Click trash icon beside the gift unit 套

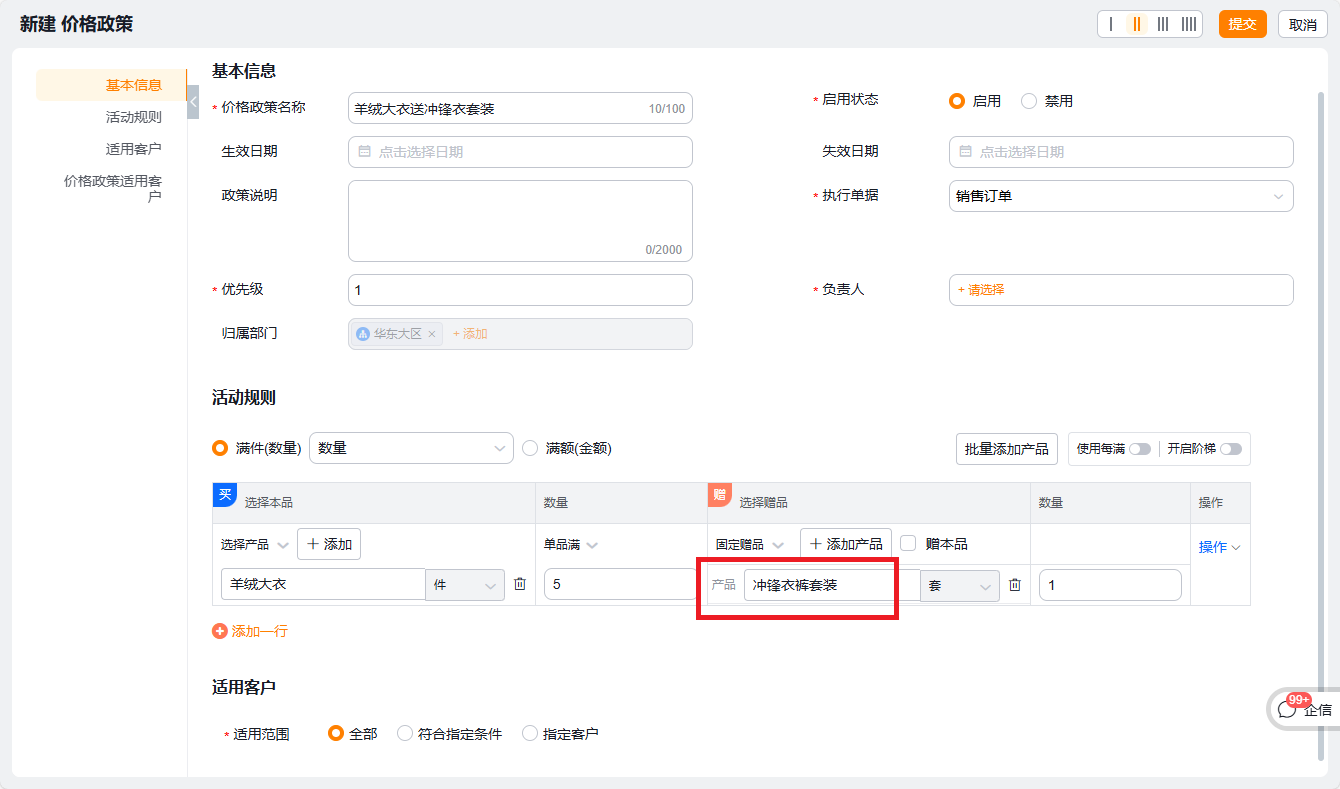[1014, 585]
